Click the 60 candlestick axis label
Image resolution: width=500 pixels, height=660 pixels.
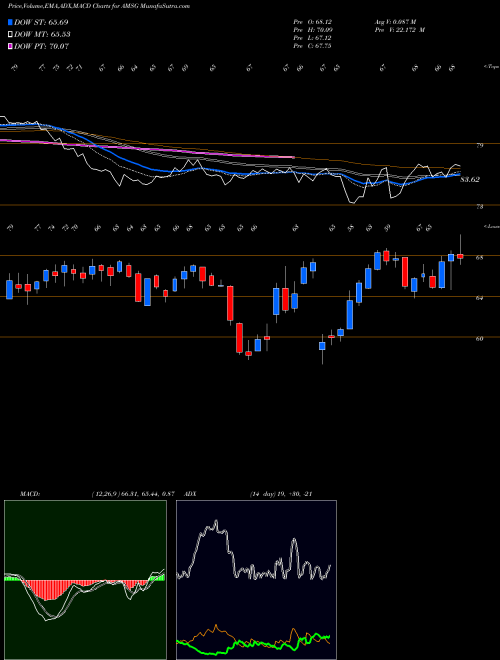479,338
